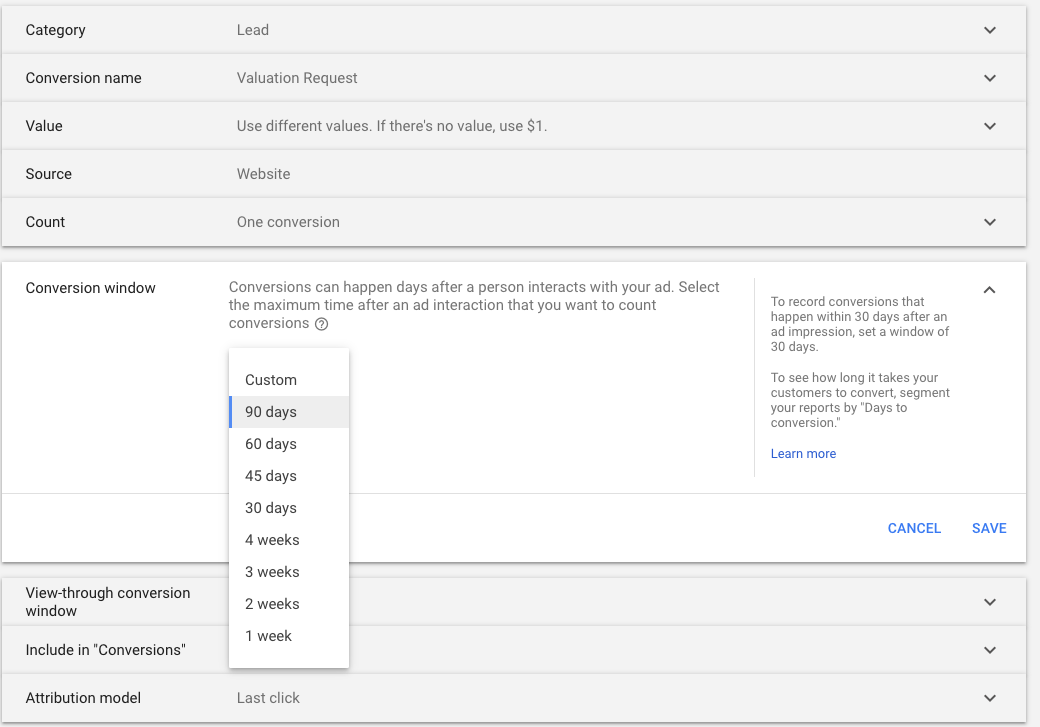This screenshot has width=1040, height=727.
Task: Pick the 1 week conversion window
Action: point(267,635)
